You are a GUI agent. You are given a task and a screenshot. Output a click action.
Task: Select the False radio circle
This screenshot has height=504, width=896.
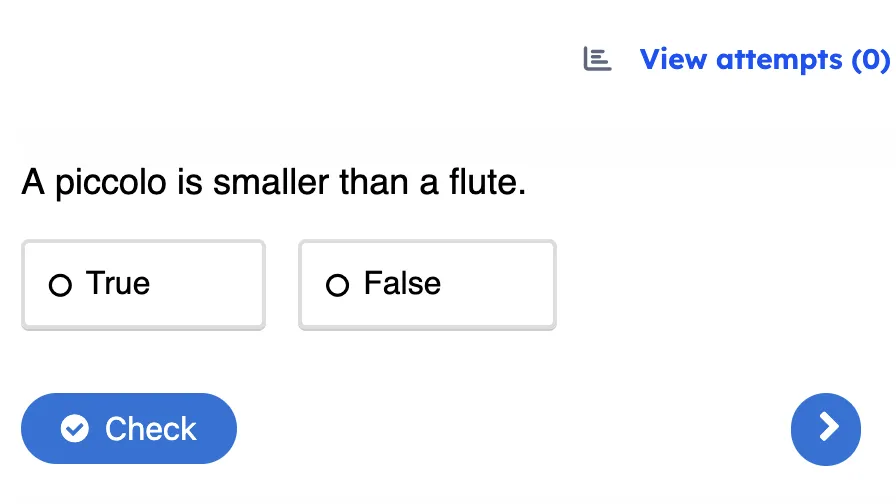pos(338,286)
